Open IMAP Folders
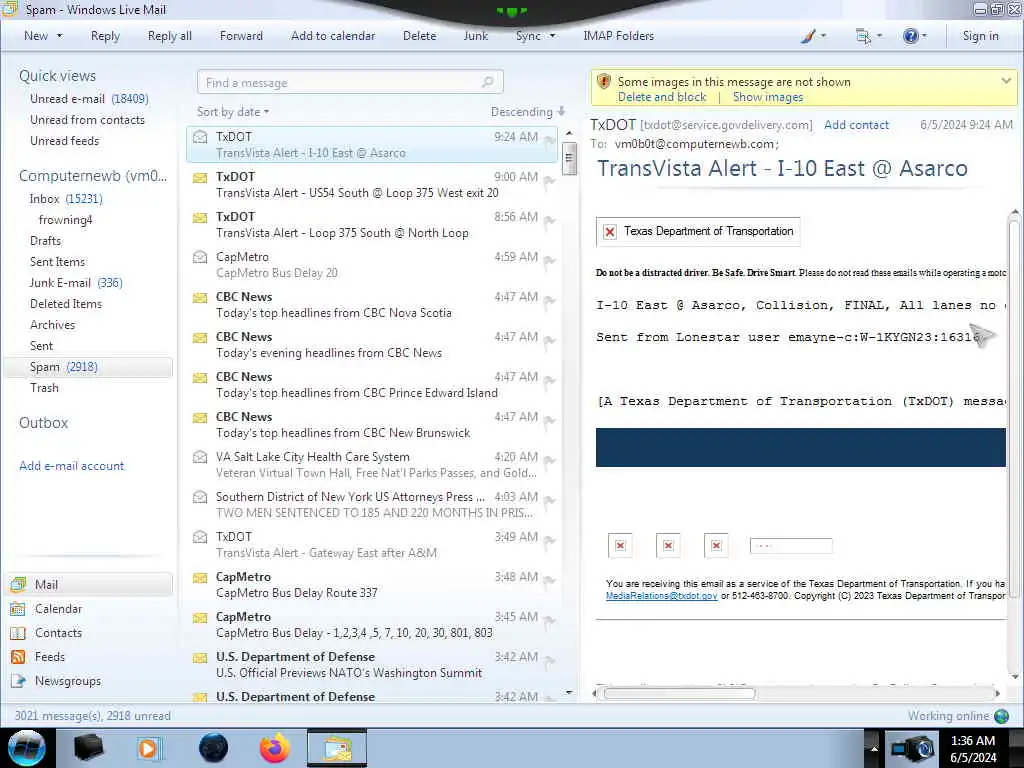 pos(618,36)
